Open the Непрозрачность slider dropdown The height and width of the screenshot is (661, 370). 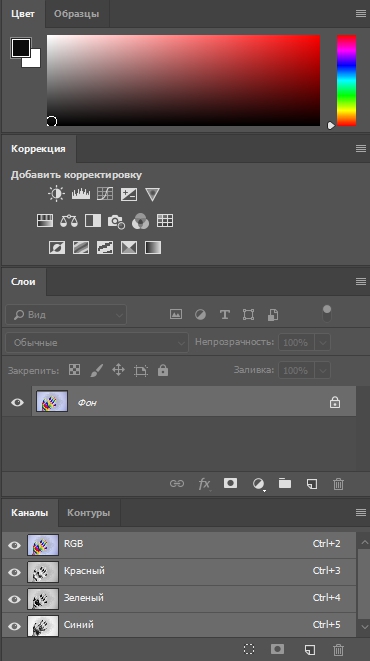tap(322, 342)
